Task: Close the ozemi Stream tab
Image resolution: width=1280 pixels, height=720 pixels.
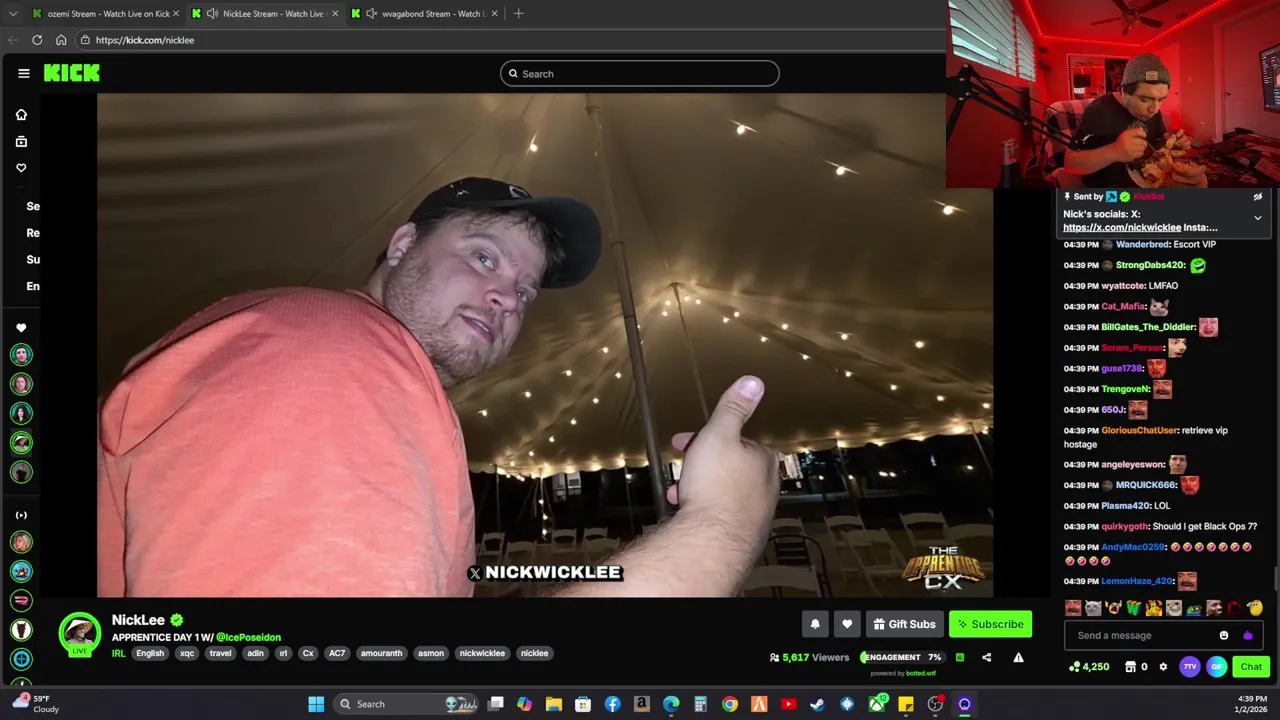Action: click(x=176, y=13)
